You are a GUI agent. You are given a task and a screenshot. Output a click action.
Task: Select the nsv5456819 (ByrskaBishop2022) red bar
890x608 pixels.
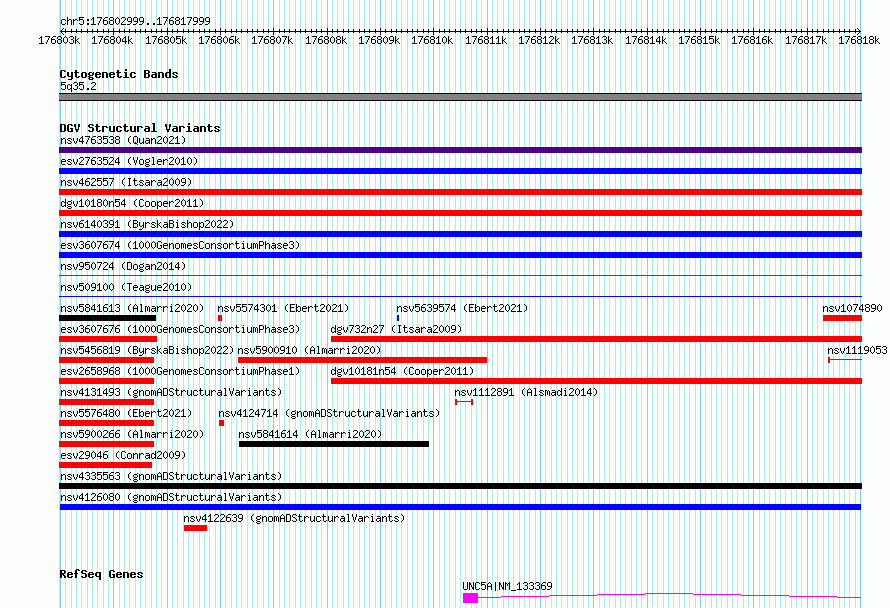[107, 360]
